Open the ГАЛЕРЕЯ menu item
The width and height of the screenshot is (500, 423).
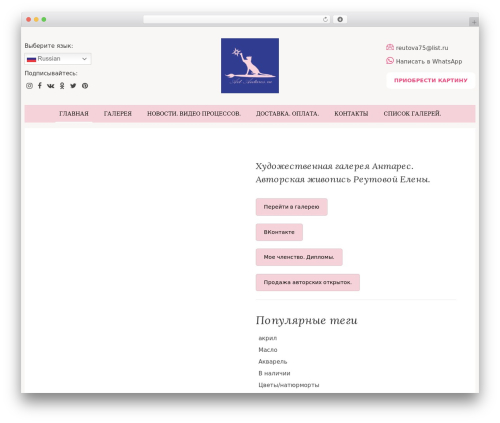(x=118, y=114)
